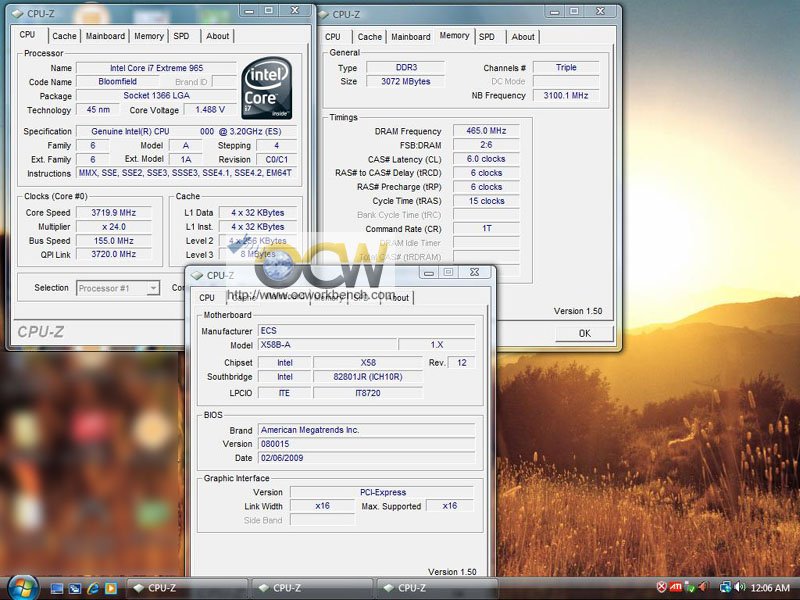
Task: Click OK in the memory CPU-Z window
Action: 584,333
